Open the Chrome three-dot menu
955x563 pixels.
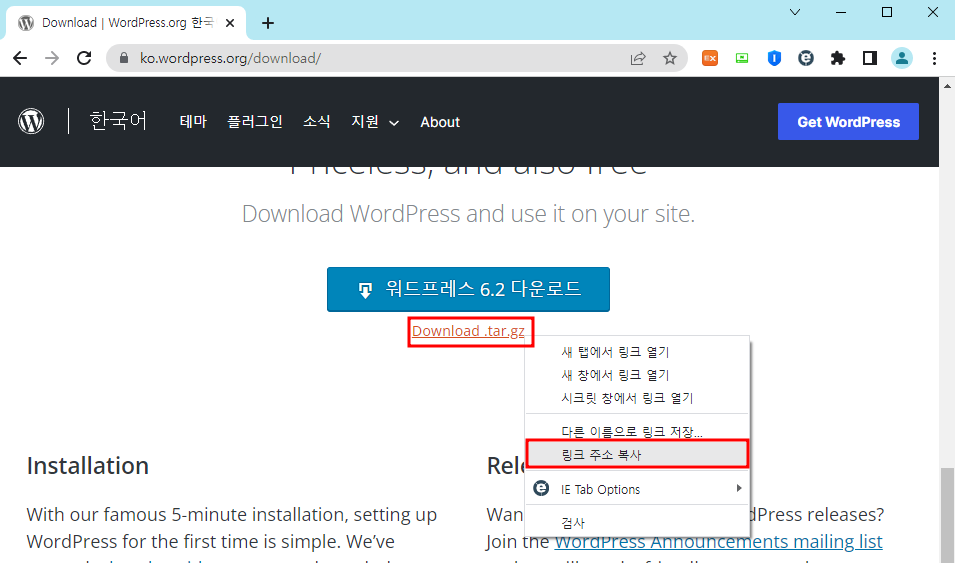934,58
